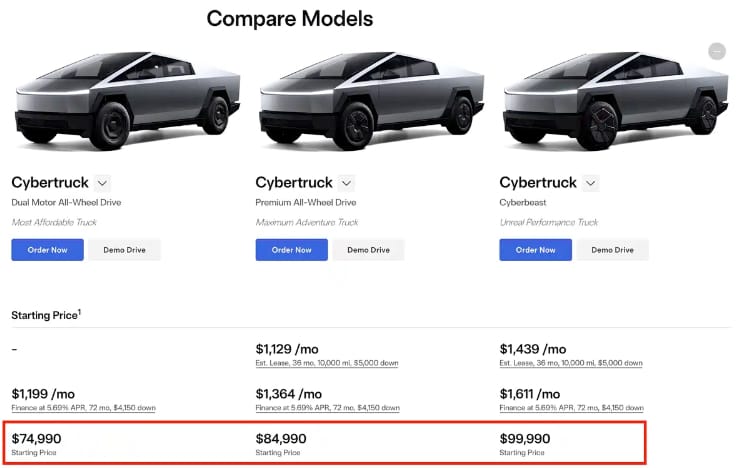Viewport: 746px width, 468px height.
Task: Book Demo Drive for Cyberbeast
Action: pyautogui.click(x=613, y=250)
